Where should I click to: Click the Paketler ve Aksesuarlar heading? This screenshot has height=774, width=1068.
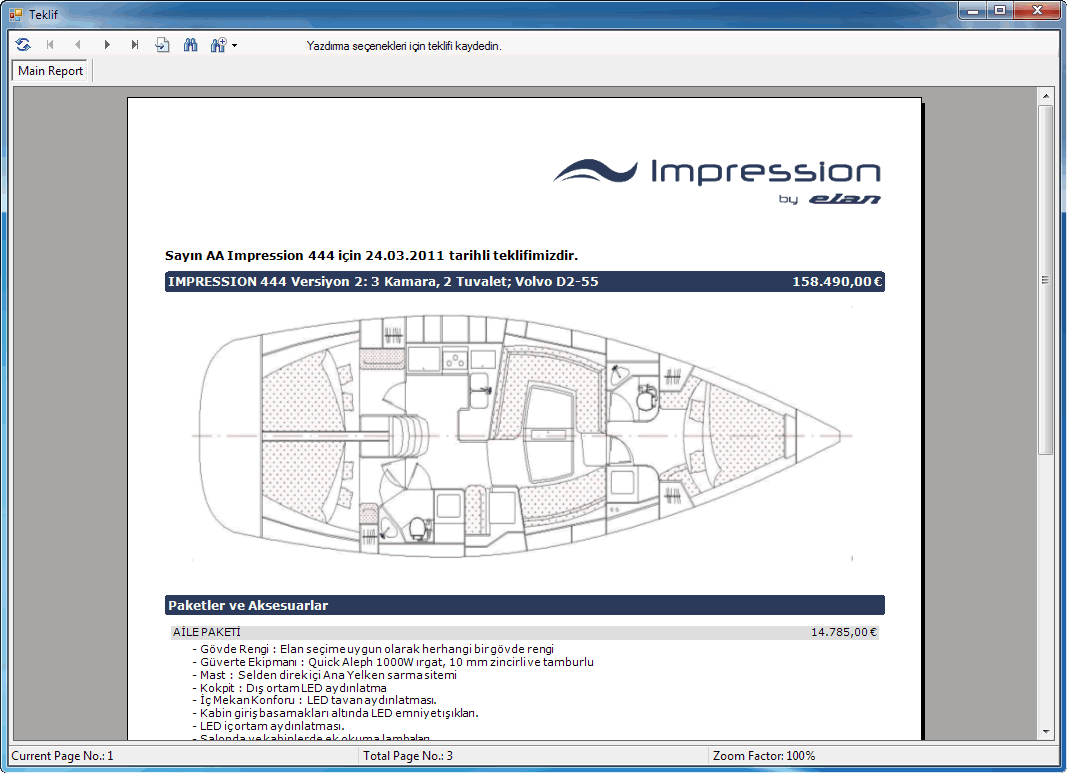coord(248,605)
